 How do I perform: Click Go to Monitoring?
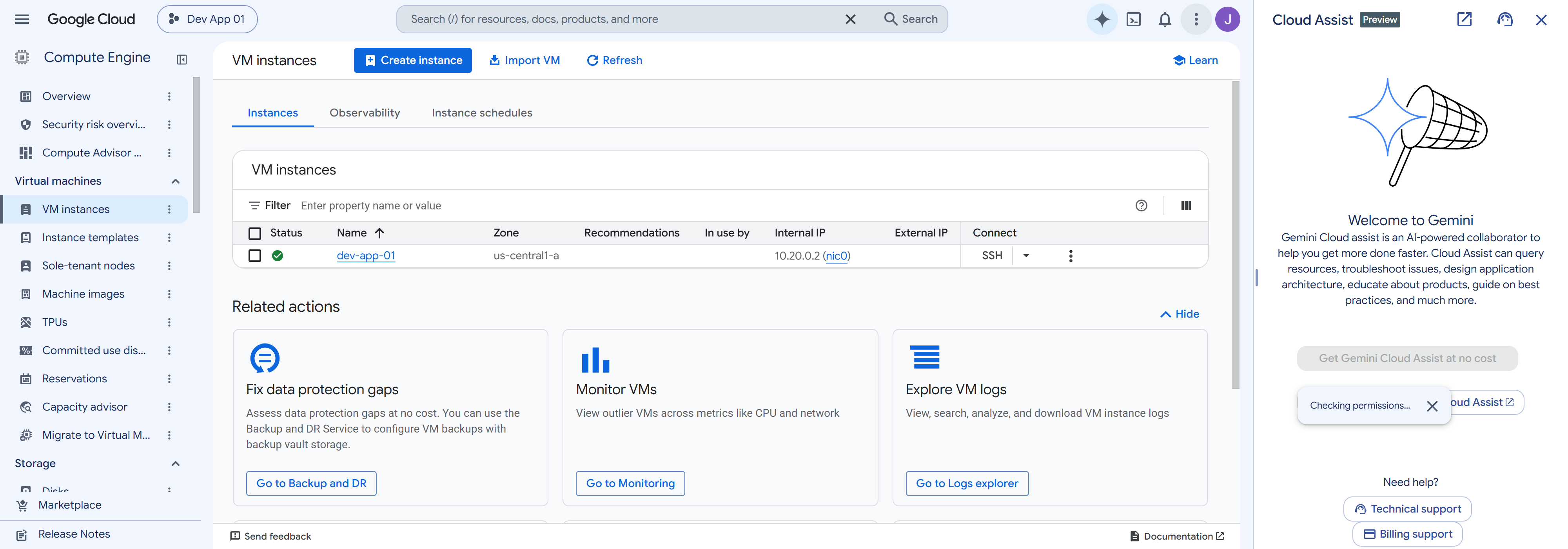[x=630, y=483]
